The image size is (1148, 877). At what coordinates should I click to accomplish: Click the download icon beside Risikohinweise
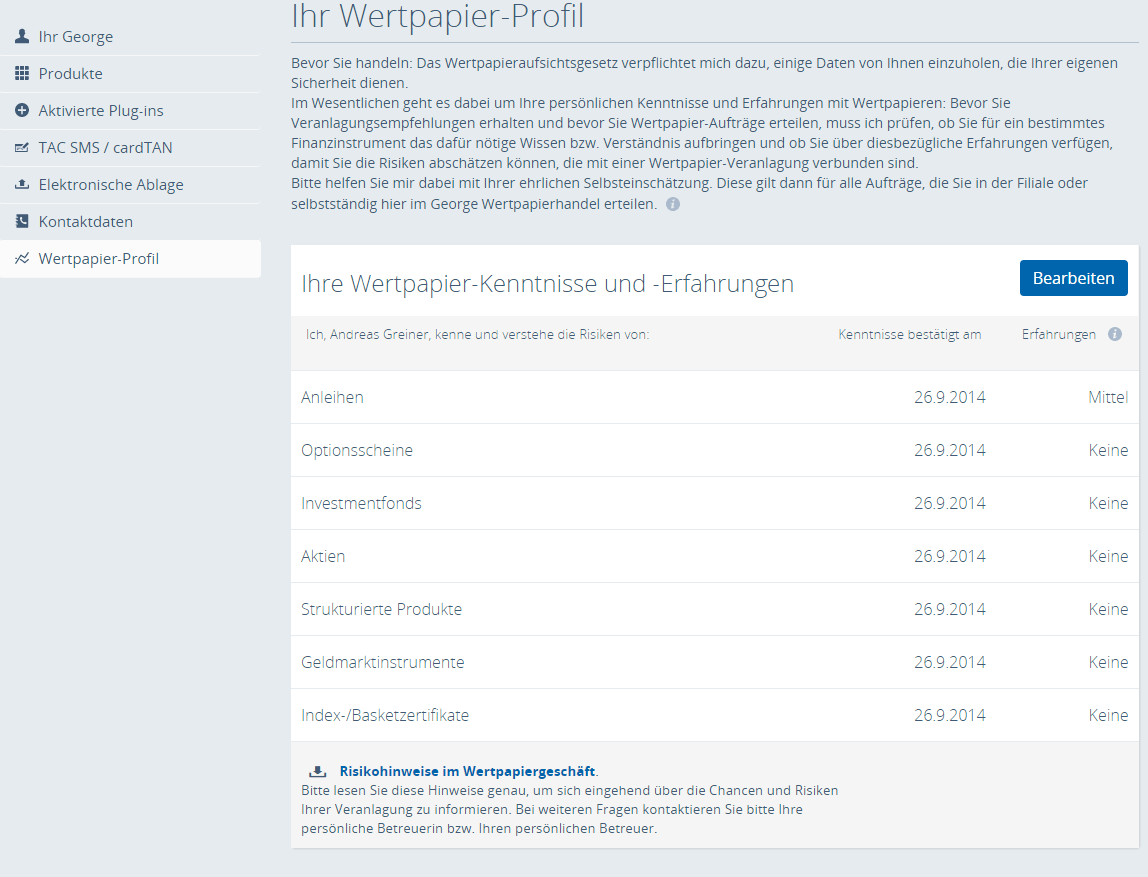pyautogui.click(x=318, y=772)
